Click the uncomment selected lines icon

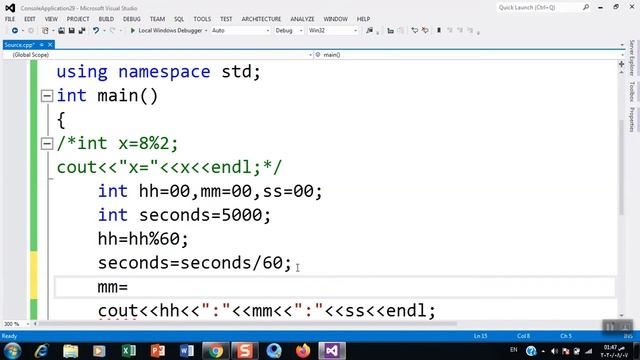(425, 31)
